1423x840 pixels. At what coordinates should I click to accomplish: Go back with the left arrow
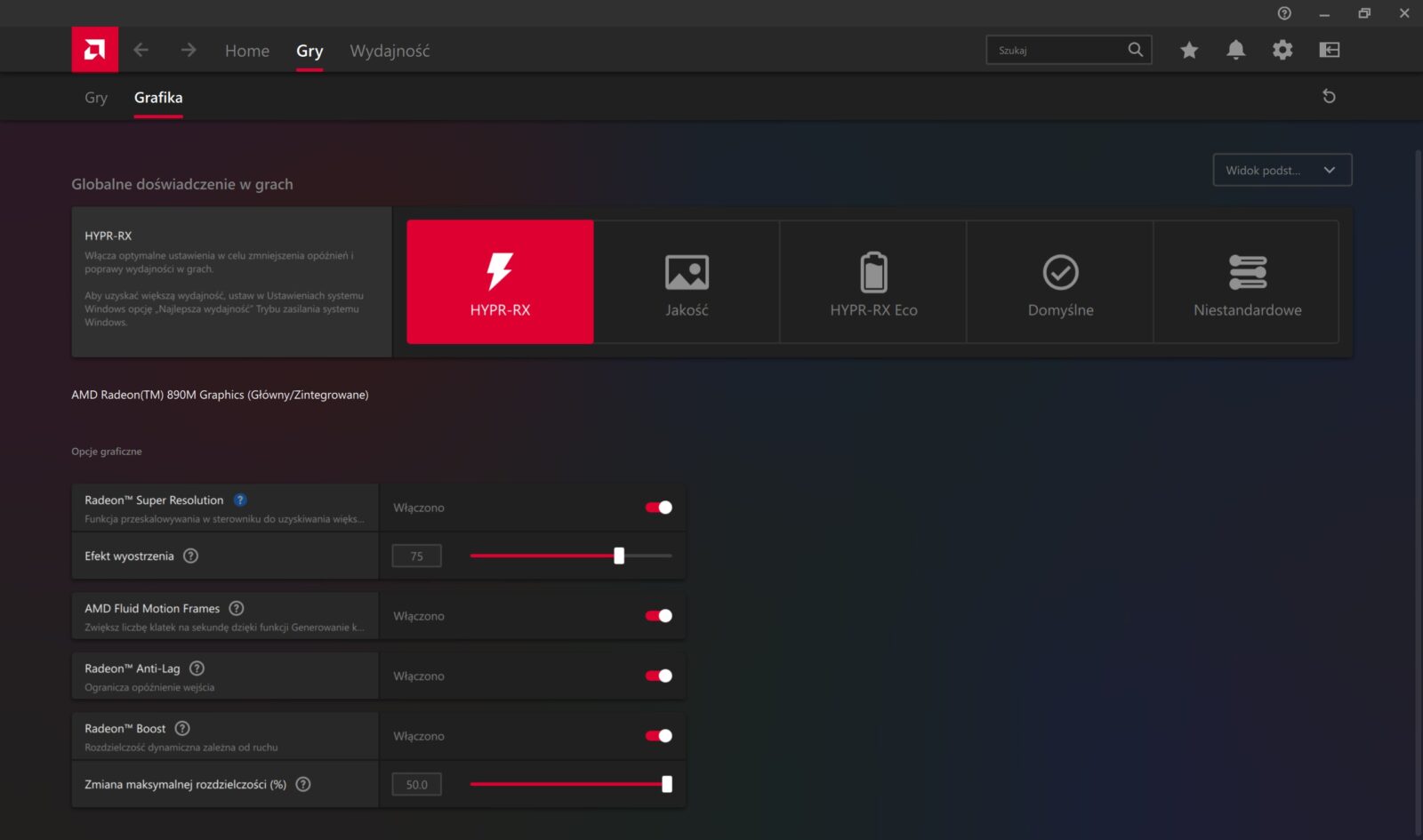point(141,50)
